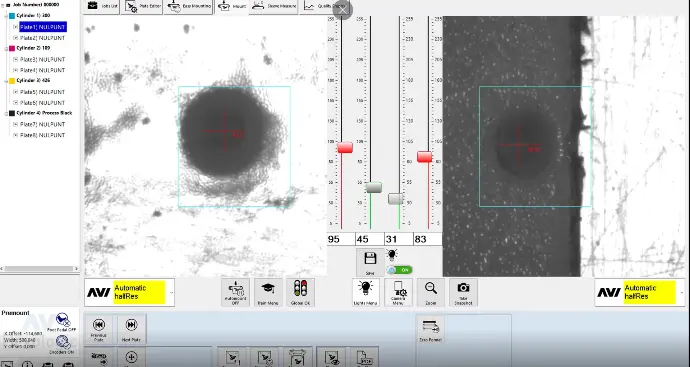
Task: Go to Previous Plate
Action: coord(99,329)
